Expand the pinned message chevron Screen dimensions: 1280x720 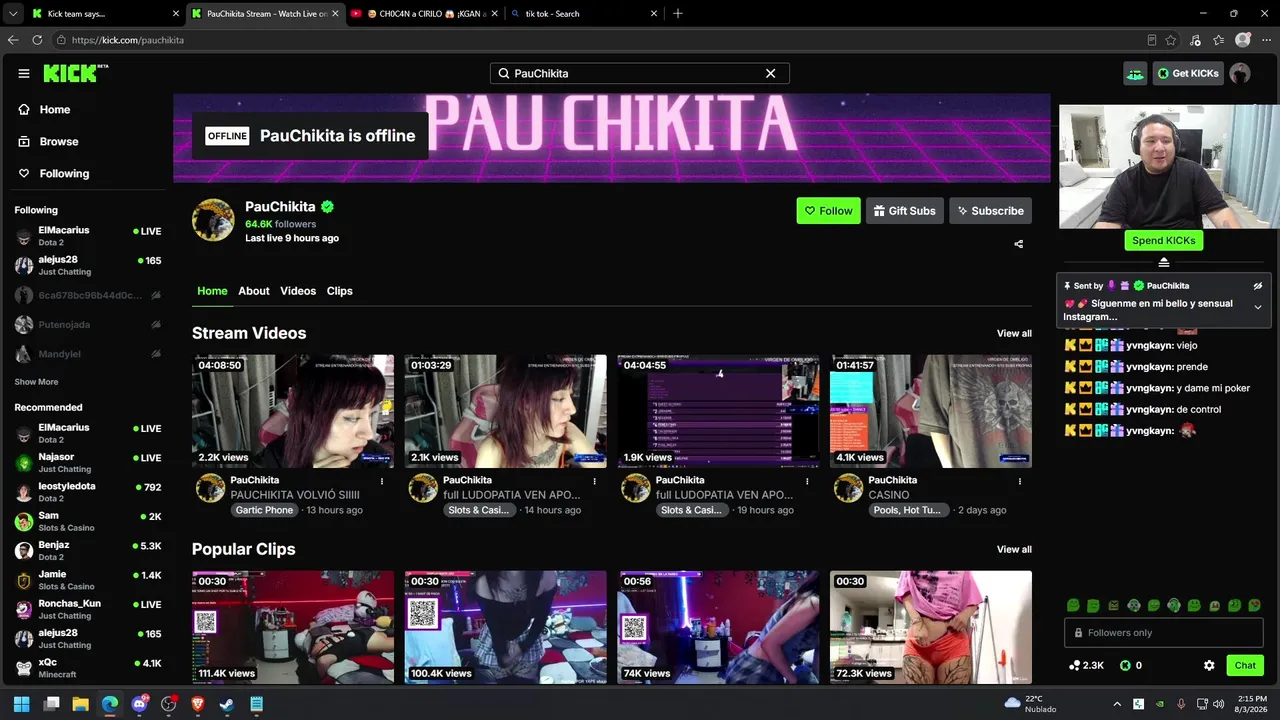(x=1258, y=307)
